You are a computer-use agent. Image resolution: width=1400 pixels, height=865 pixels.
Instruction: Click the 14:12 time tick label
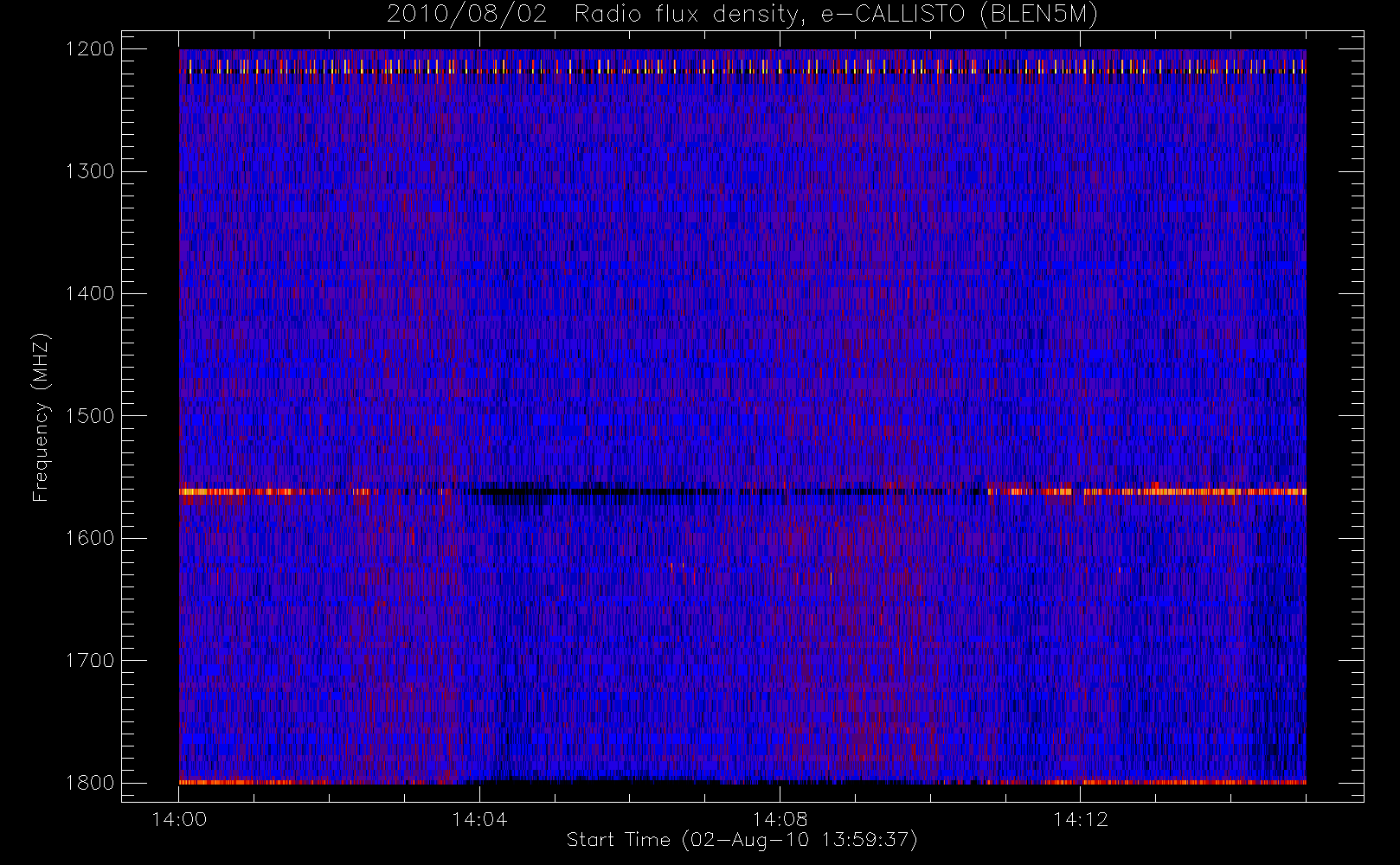coord(1080,819)
